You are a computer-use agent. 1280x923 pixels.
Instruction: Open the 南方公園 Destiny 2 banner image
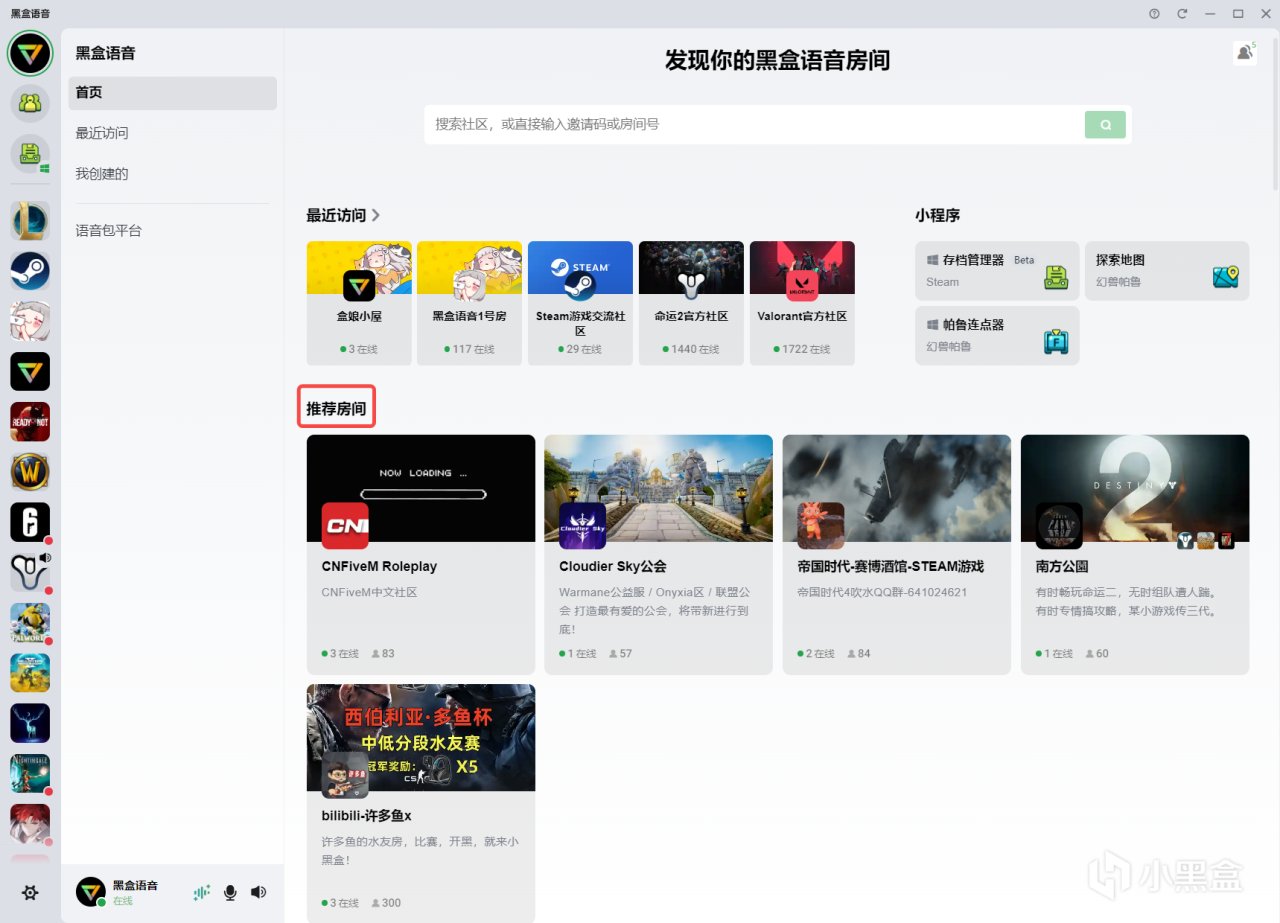click(1135, 488)
